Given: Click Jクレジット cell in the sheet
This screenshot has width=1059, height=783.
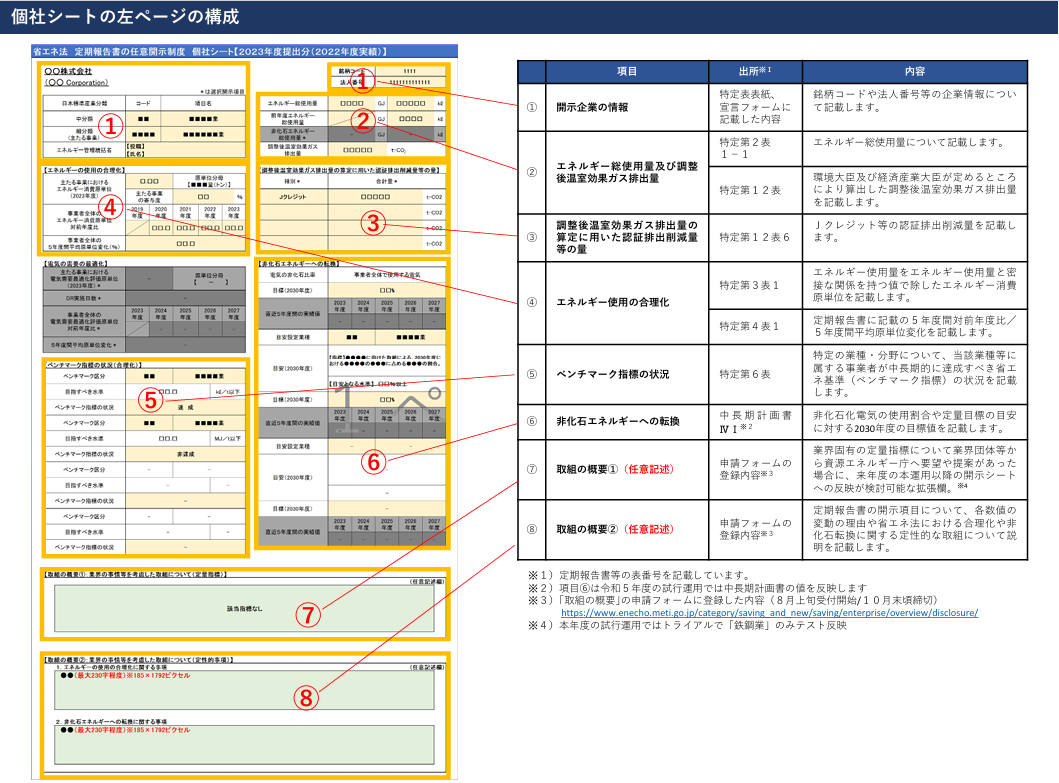Looking at the screenshot, I should point(292,197).
